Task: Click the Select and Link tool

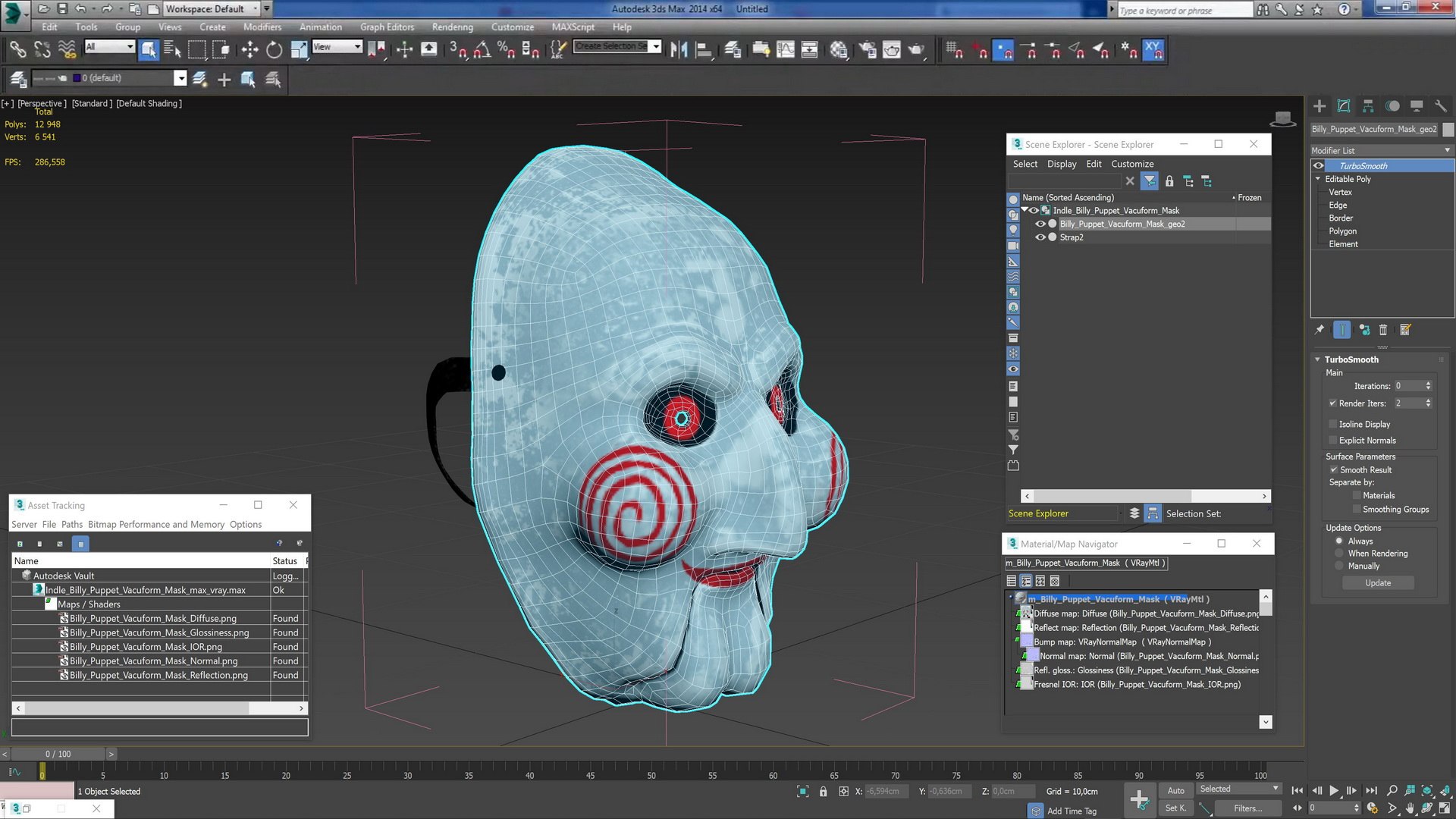Action: coord(17,50)
